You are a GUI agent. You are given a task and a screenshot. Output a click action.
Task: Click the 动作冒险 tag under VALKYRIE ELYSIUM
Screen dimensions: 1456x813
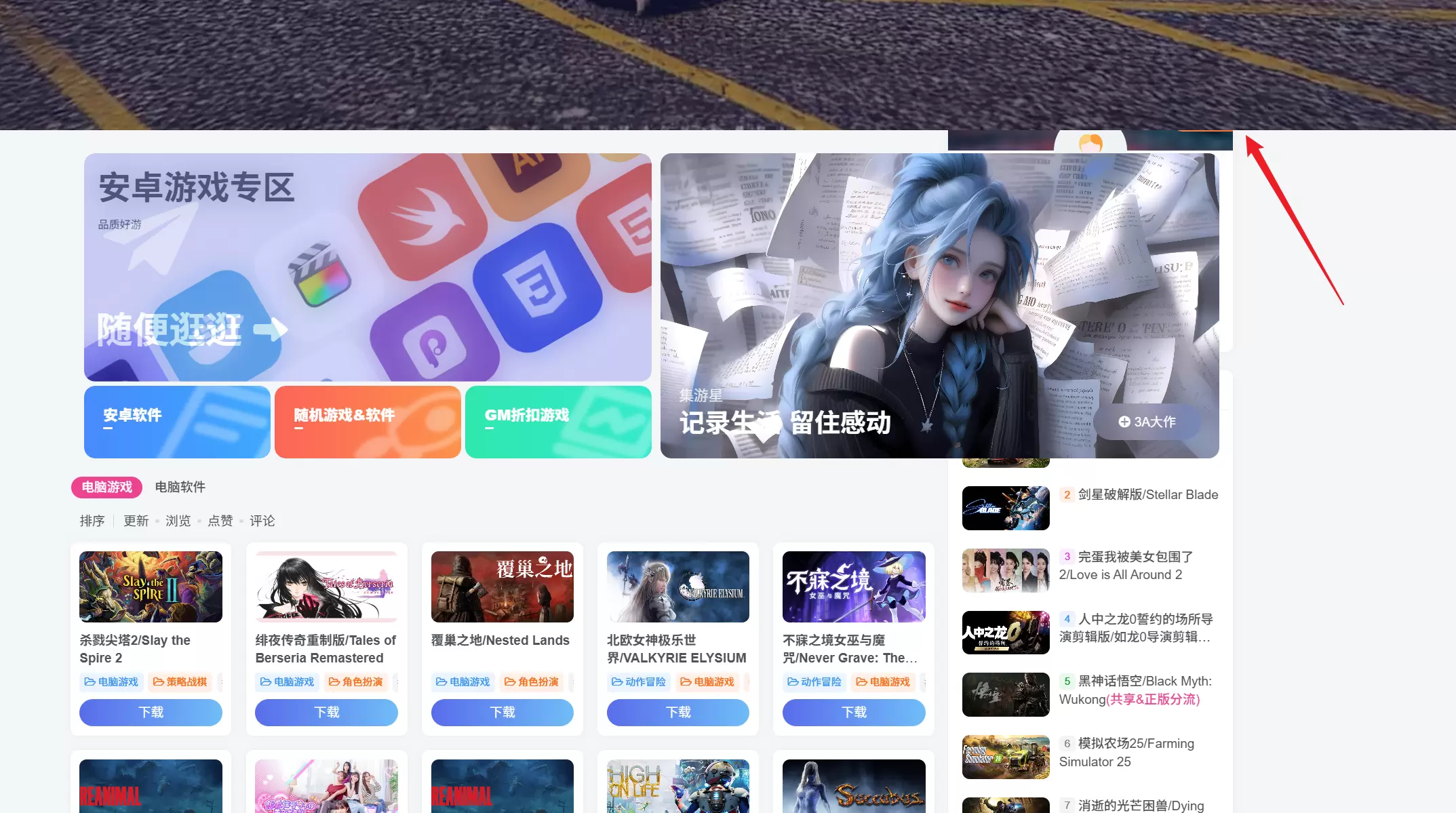[x=639, y=681]
